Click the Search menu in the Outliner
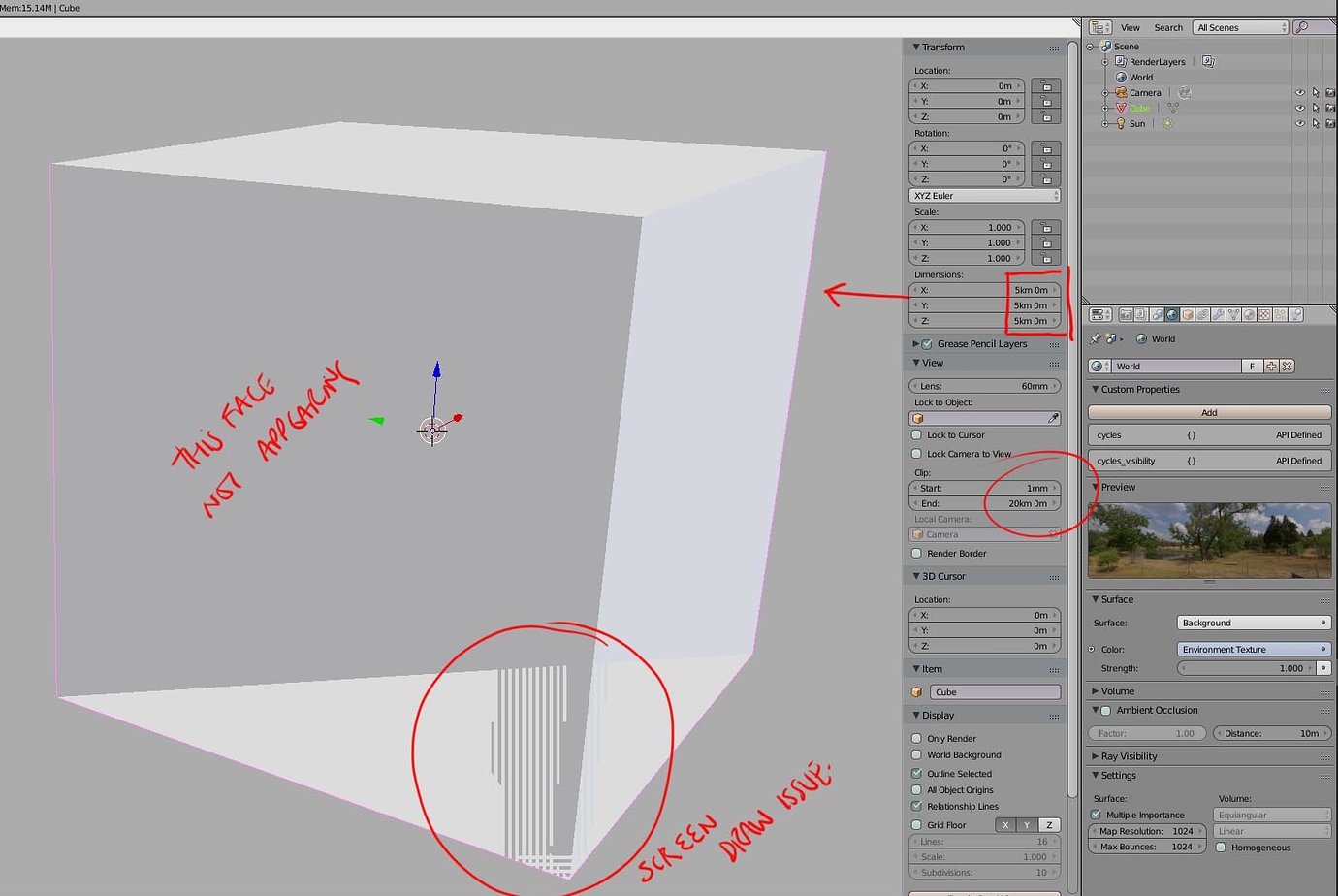The width and height of the screenshot is (1338, 896). [1168, 26]
